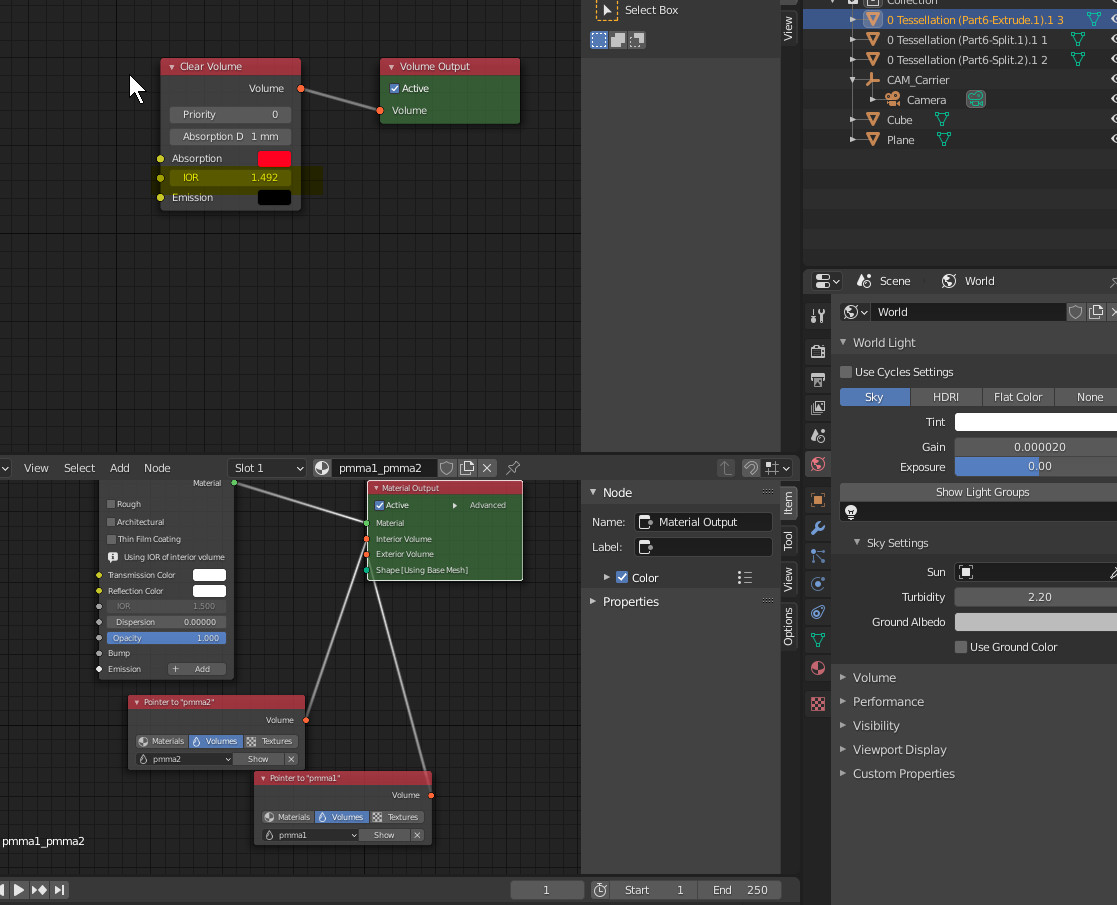Toggle the Active checkbox on Volume Output

click(395, 88)
